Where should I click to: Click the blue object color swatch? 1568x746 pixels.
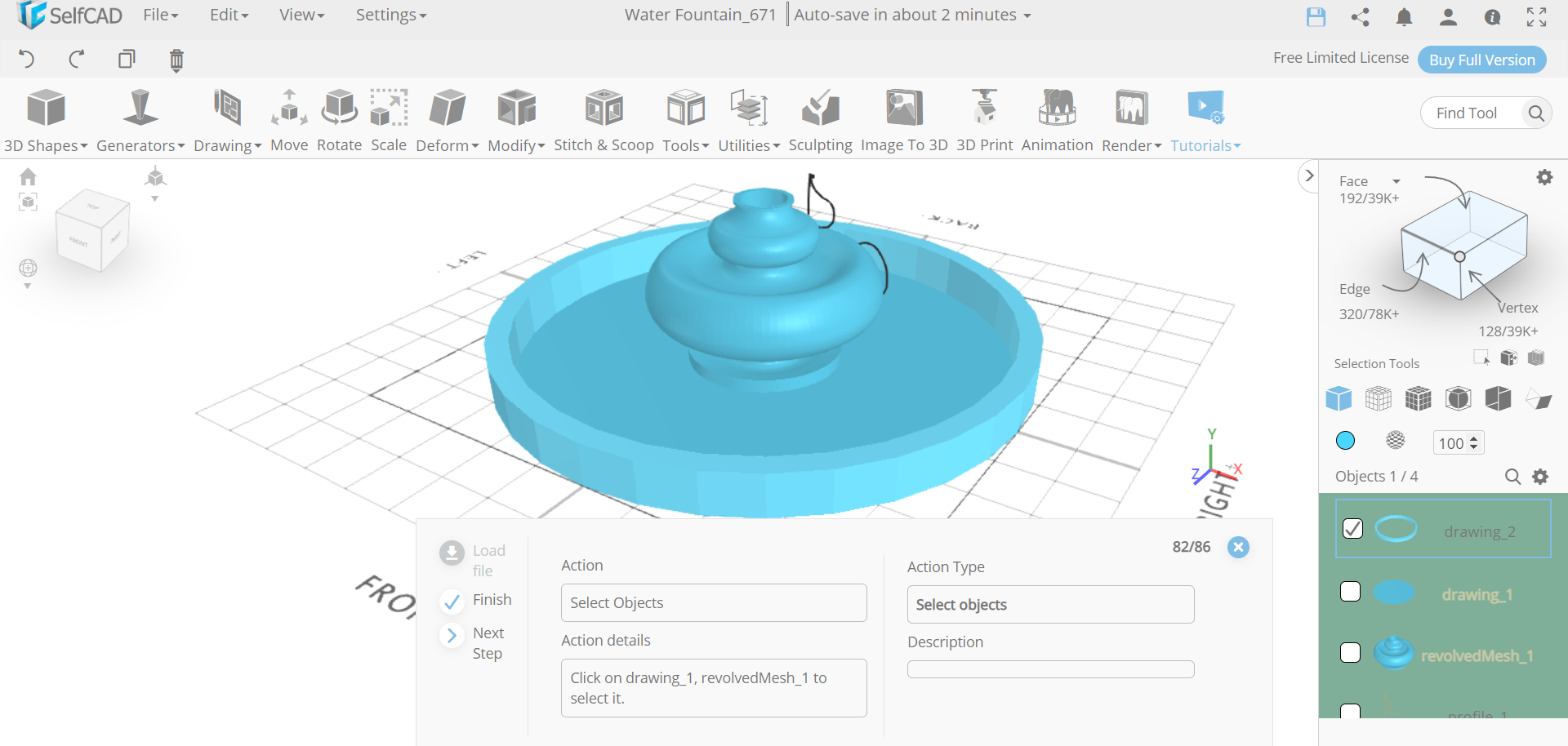[1345, 441]
